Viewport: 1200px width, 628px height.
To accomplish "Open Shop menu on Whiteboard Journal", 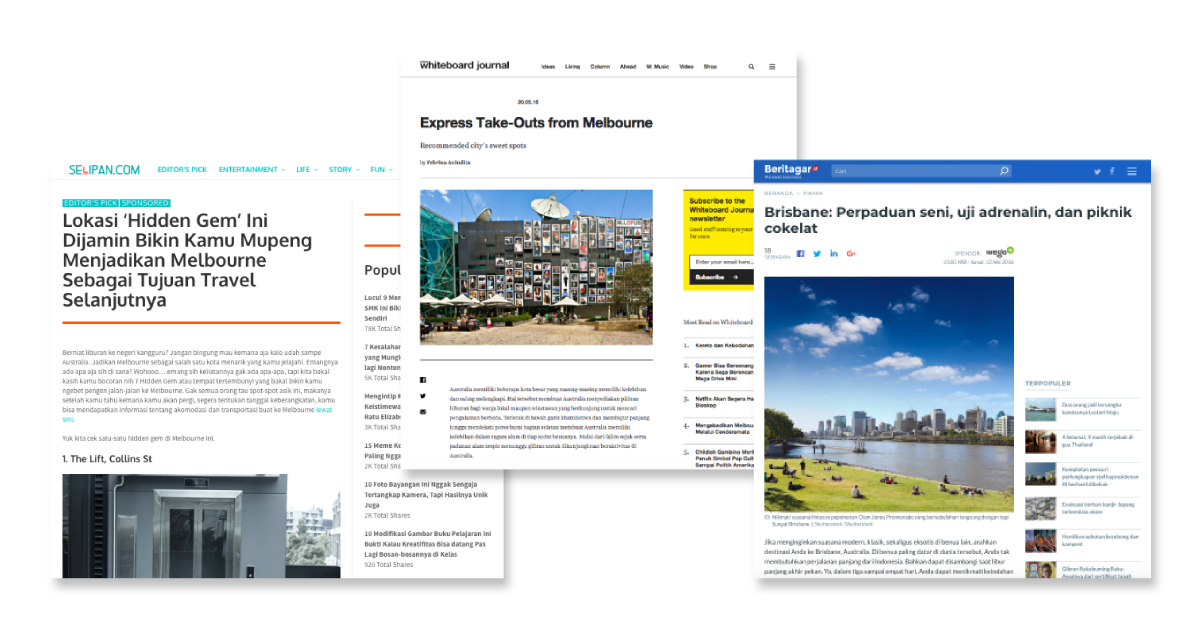I will (710, 67).
